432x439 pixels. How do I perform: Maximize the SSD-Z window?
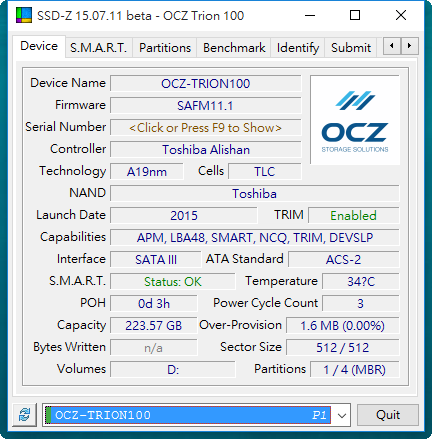[355, 15]
